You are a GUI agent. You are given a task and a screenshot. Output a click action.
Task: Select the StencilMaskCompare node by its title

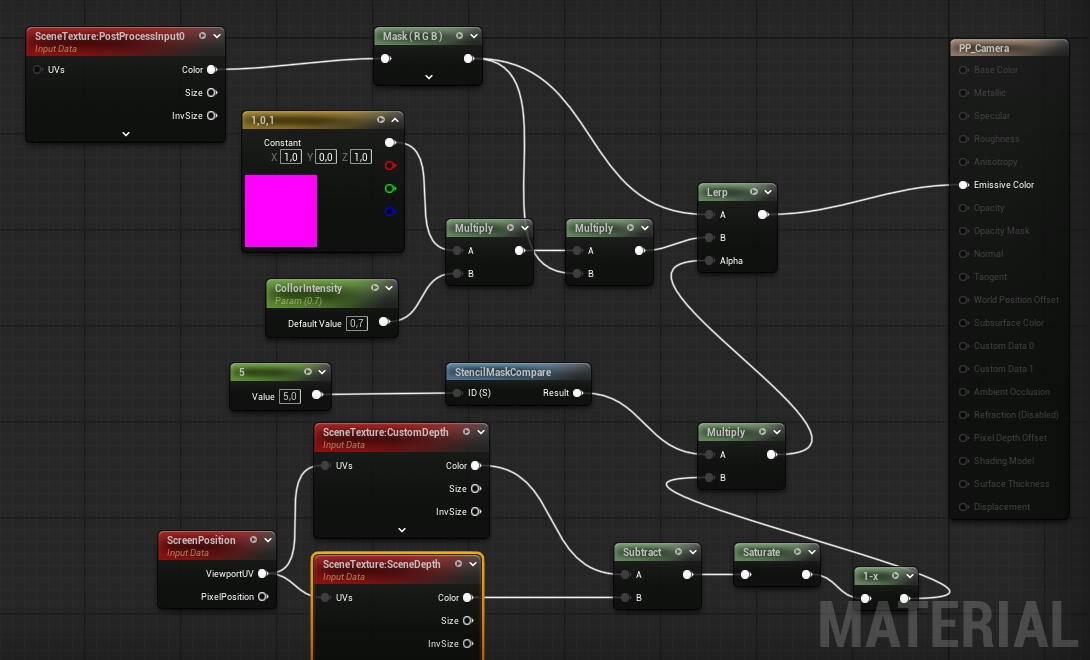pyautogui.click(x=502, y=372)
